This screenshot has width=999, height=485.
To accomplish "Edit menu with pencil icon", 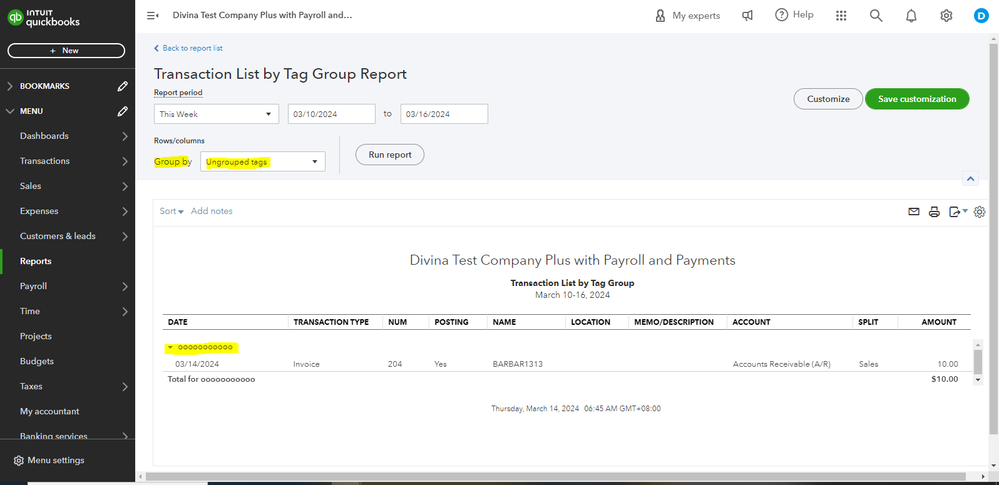I will 123,111.
